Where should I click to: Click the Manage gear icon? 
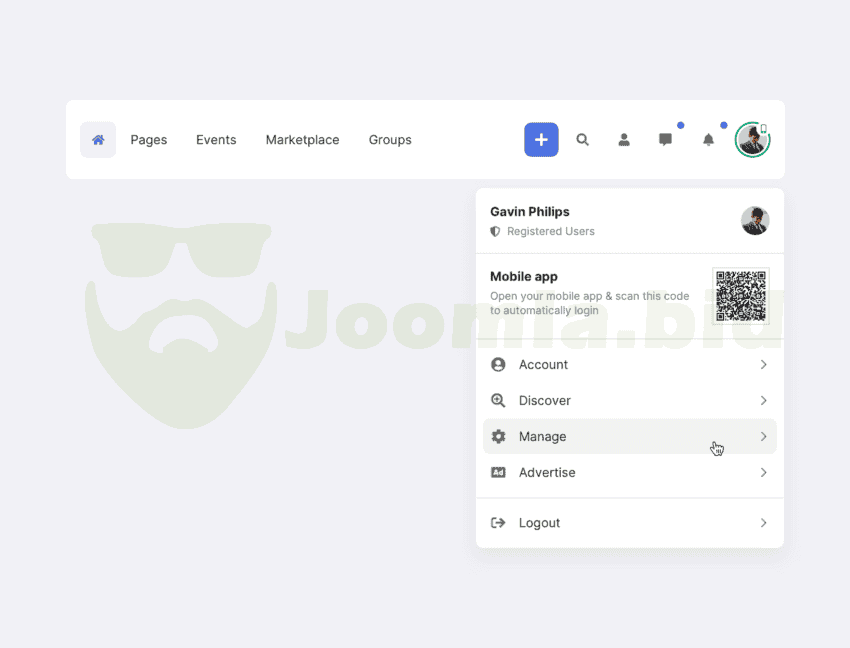[498, 437]
